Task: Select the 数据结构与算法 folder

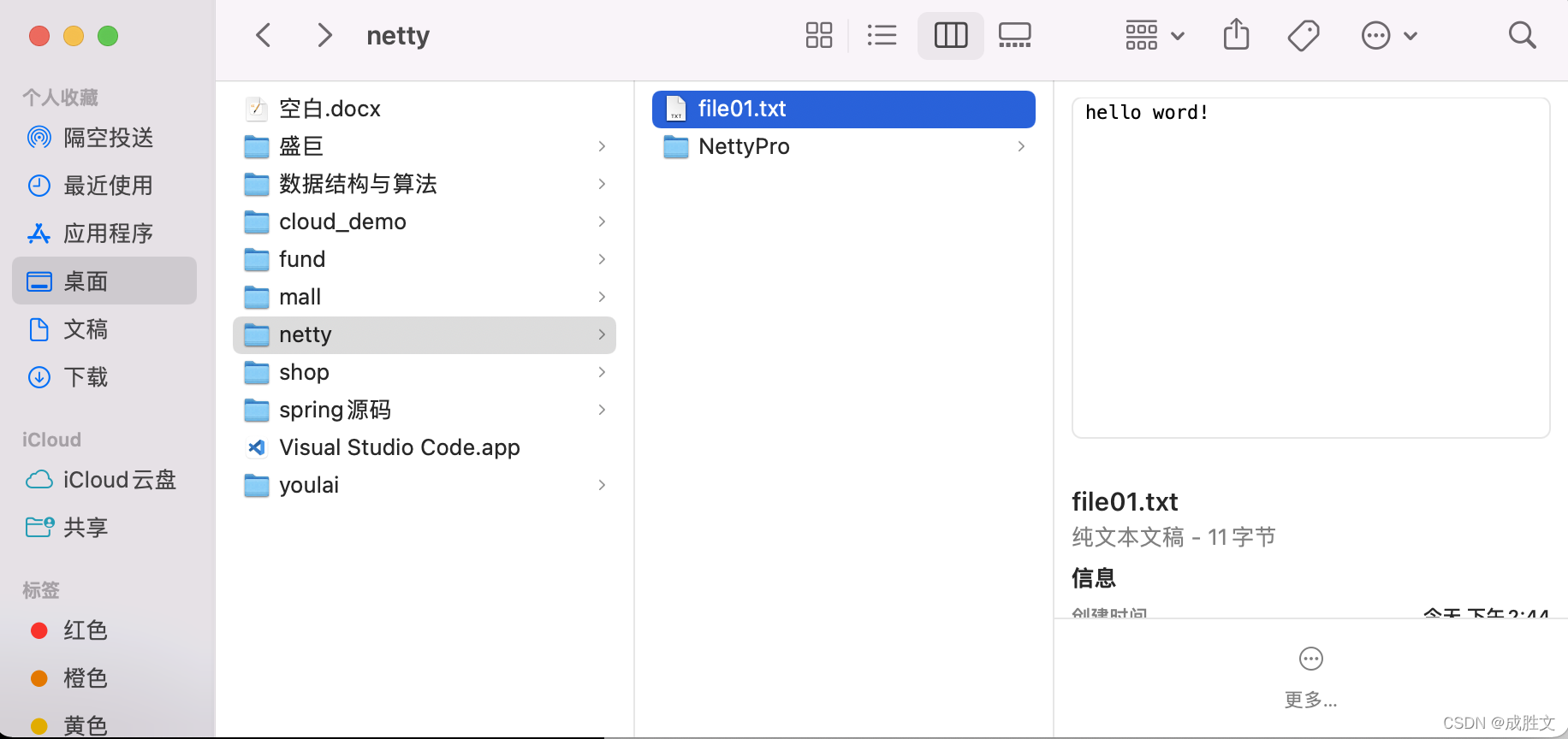Action: coord(425,184)
